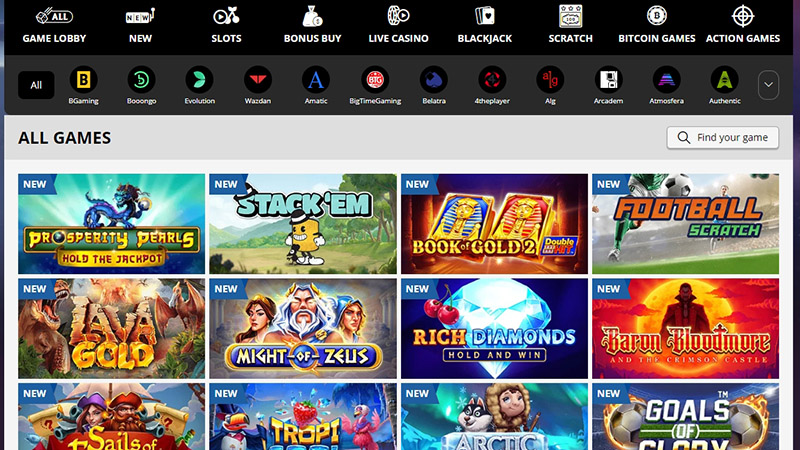Click the All providers filter button

(36, 85)
